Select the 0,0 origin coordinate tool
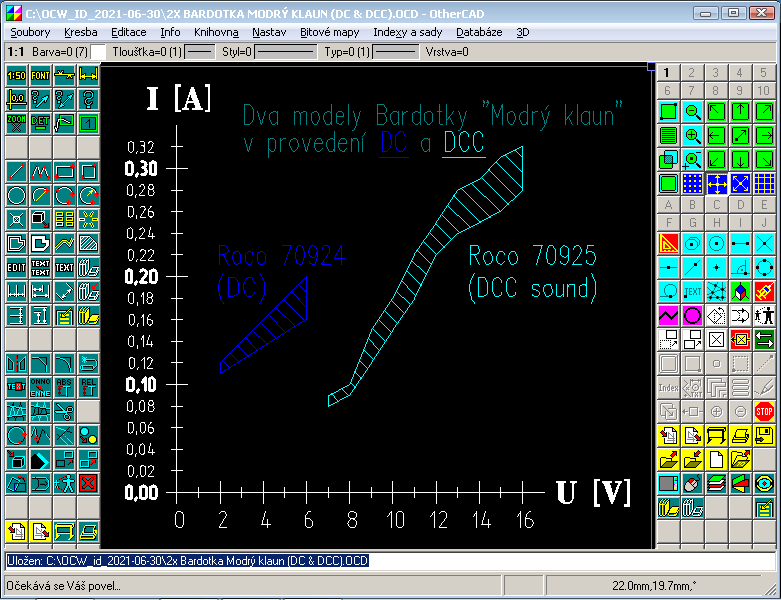 pos(16,99)
